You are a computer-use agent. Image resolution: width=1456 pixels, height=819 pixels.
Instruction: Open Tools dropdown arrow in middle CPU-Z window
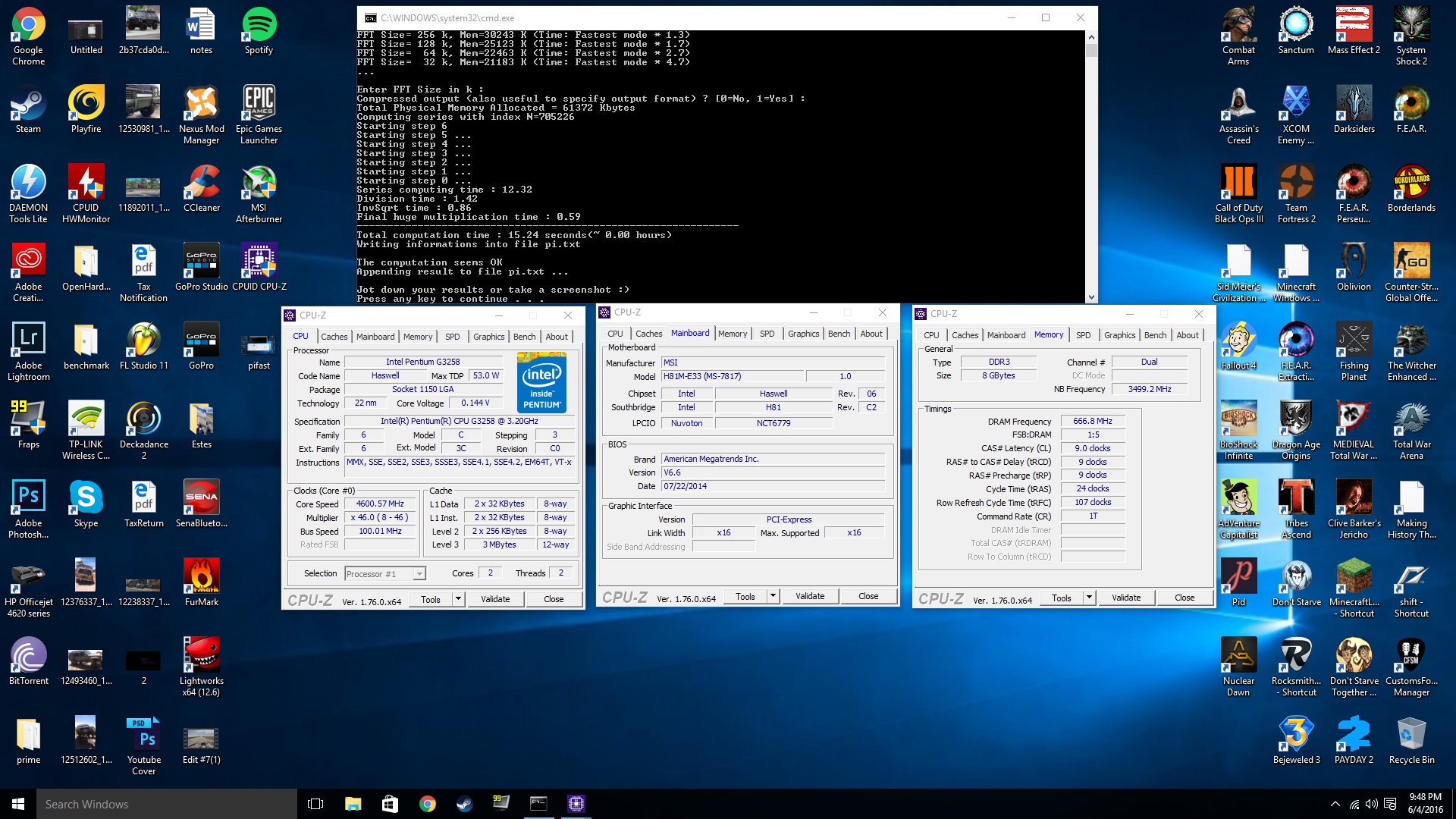pos(773,596)
